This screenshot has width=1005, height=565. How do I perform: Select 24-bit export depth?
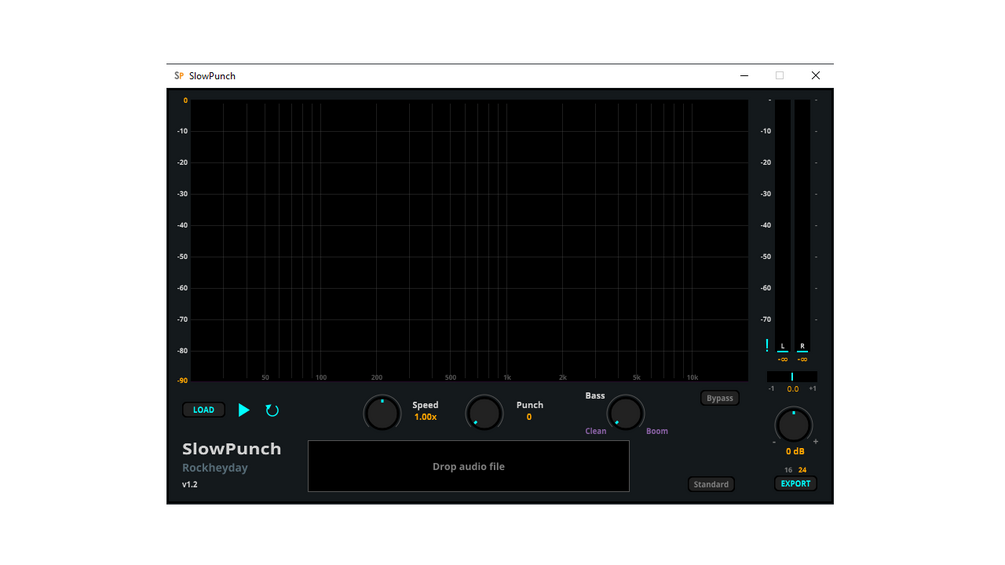[x=802, y=470]
